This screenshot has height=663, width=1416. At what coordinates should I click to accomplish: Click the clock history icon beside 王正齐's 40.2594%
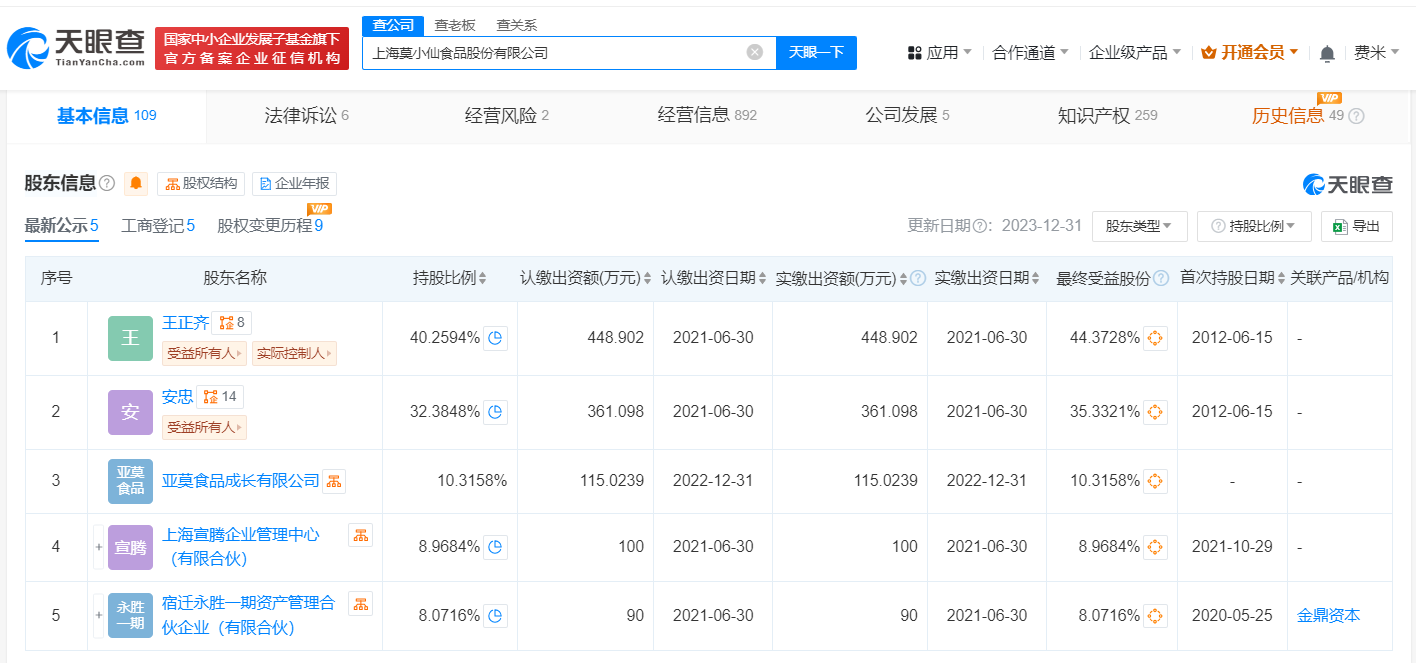495,338
